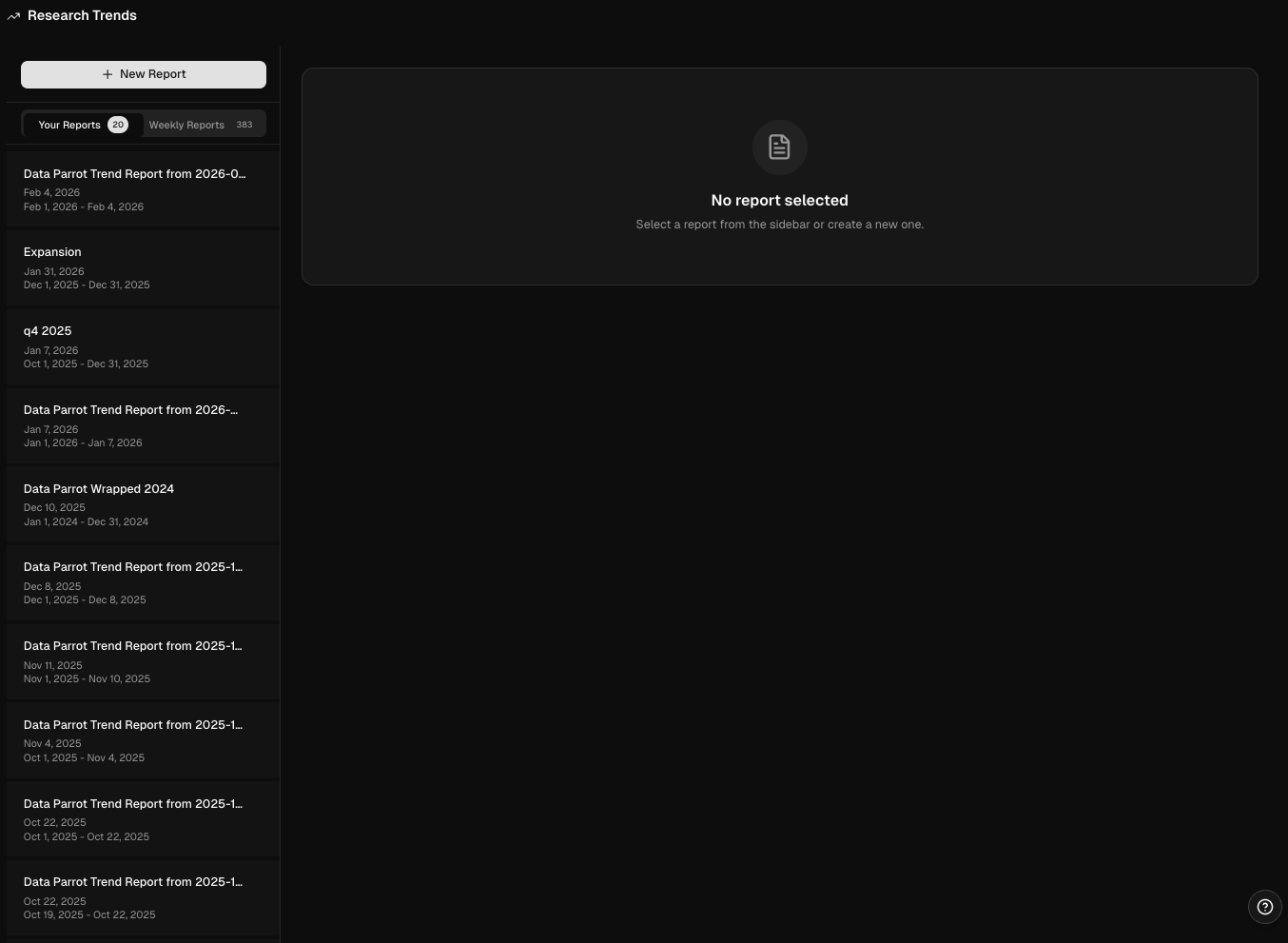Switch to the Weekly Reports tab
The width and height of the screenshot is (1288, 943).
coord(186,125)
